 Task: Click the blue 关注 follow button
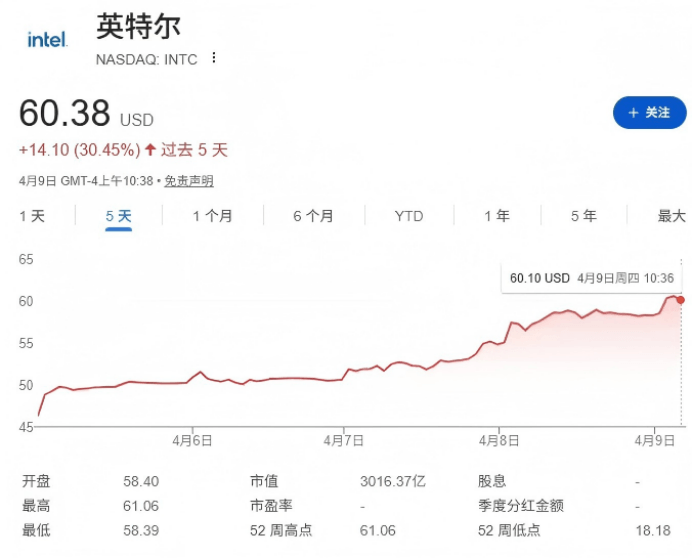pyautogui.click(x=649, y=113)
